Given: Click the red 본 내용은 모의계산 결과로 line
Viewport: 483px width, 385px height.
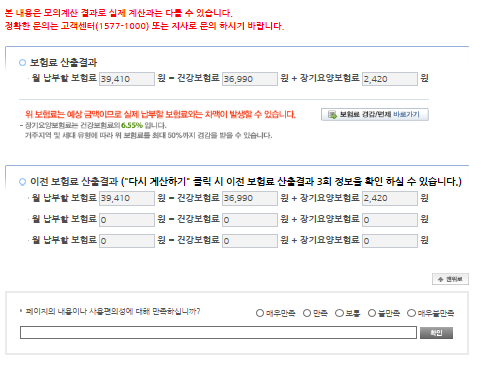Looking at the screenshot, I should coord(119,13).
